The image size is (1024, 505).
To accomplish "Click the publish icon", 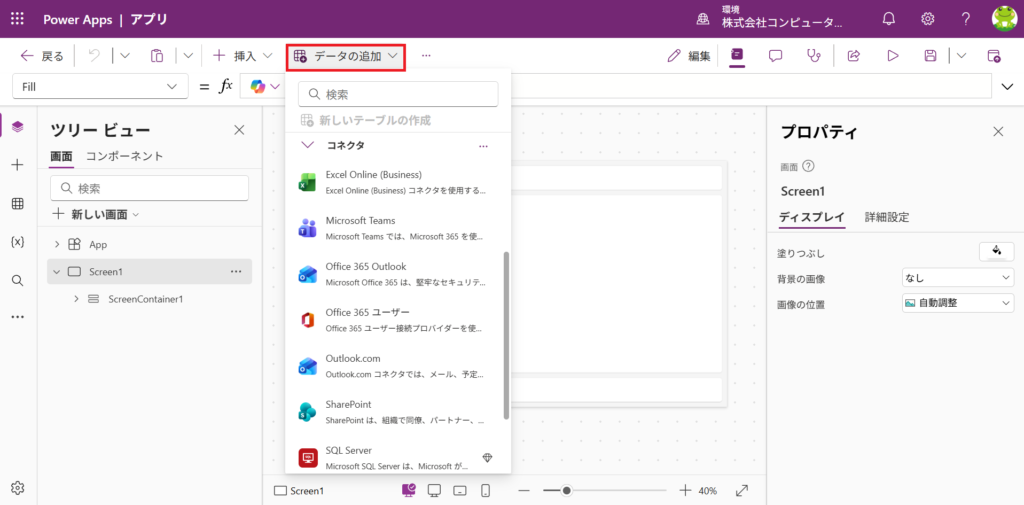I will coord(993,56).
